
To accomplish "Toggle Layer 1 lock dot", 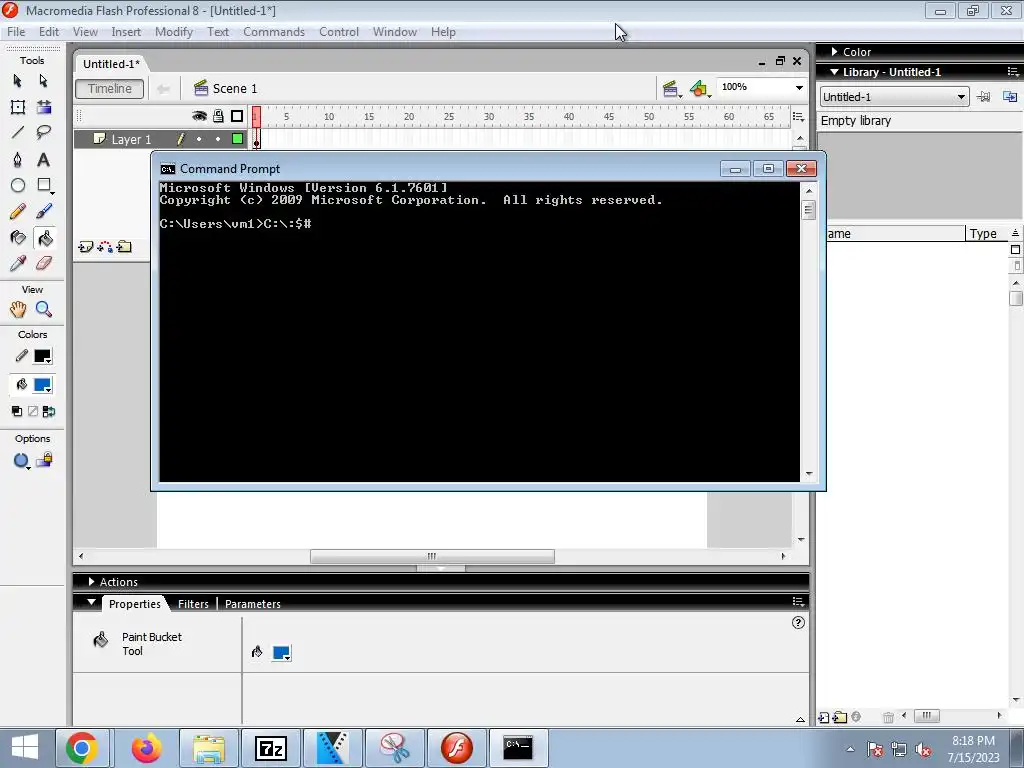I will click(218, 138).
